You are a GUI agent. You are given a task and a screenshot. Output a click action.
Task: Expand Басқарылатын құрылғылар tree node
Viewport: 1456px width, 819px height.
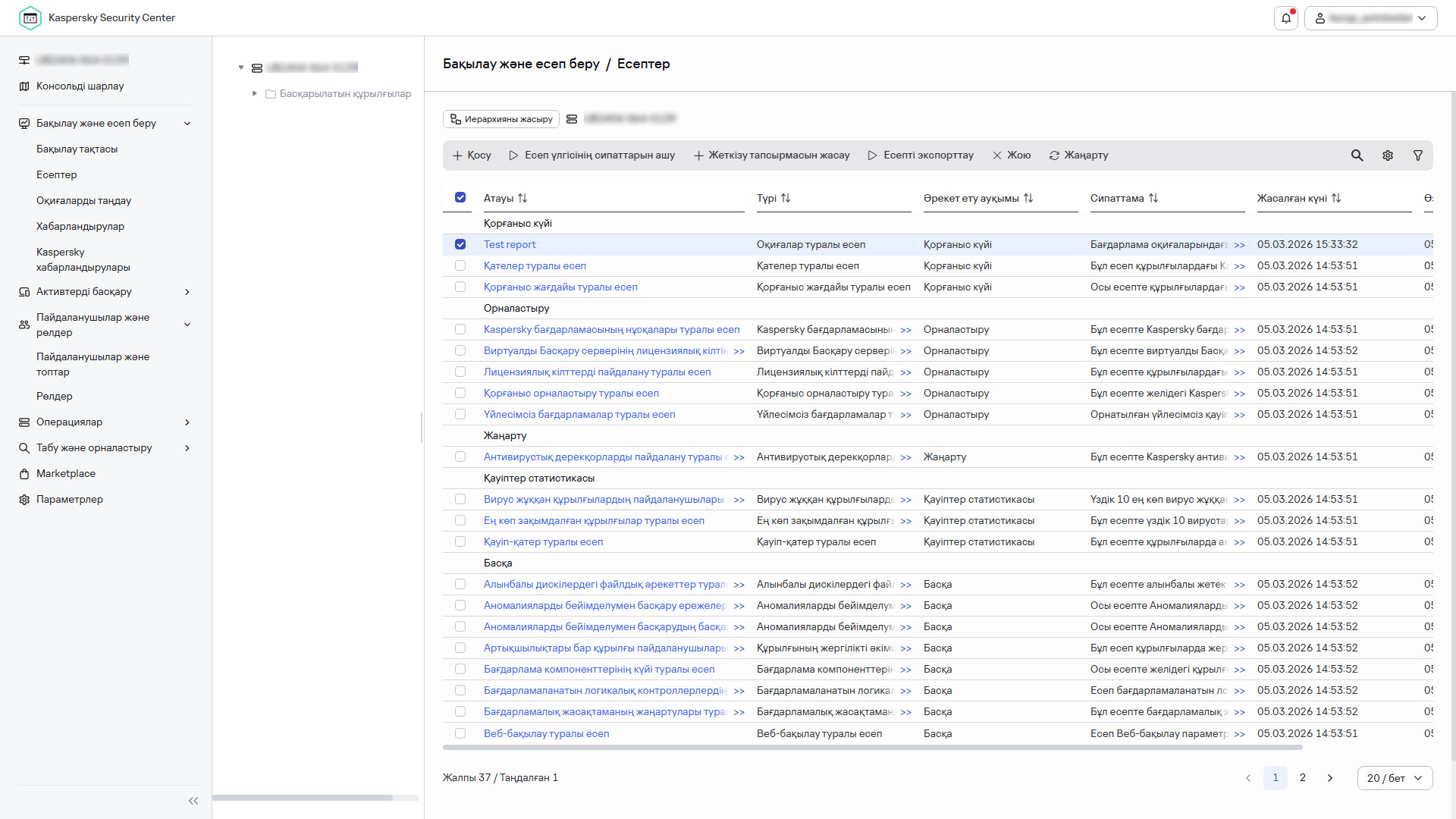click(255, 93)
